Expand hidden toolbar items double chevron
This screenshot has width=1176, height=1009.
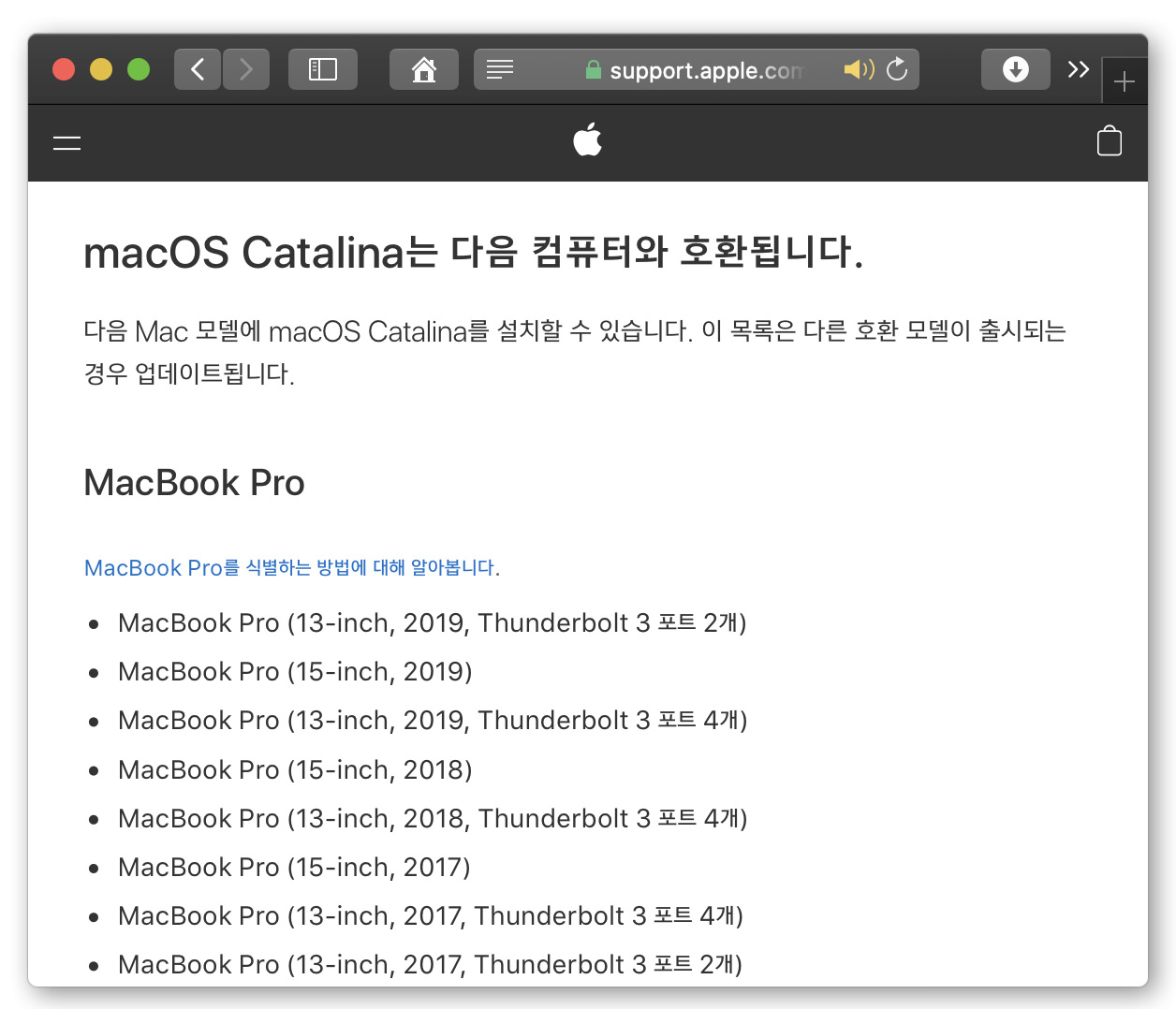point(1079,69)
